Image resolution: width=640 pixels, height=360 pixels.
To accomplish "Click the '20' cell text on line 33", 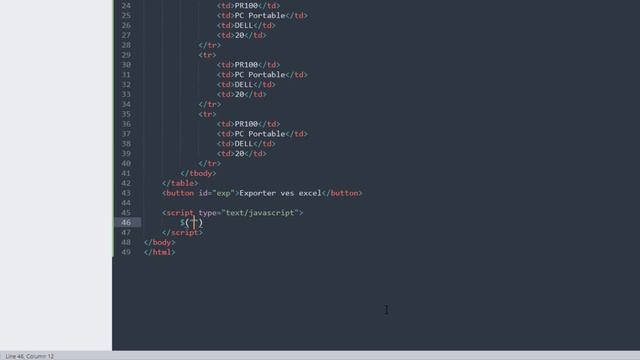I will coord(239,94).
